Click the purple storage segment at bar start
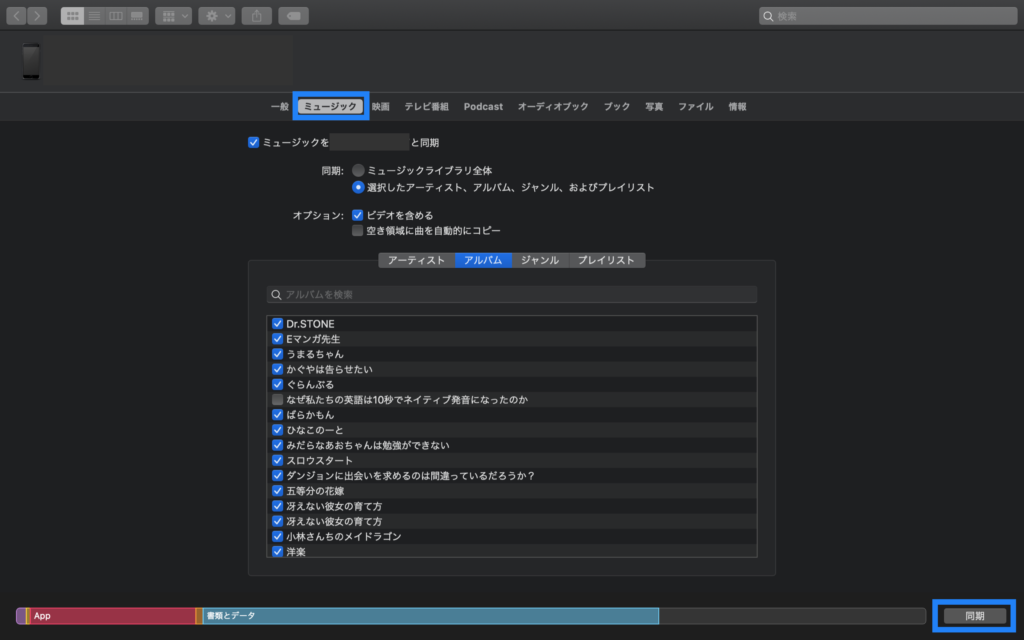The image size is (1024, 640). point(21,616)
